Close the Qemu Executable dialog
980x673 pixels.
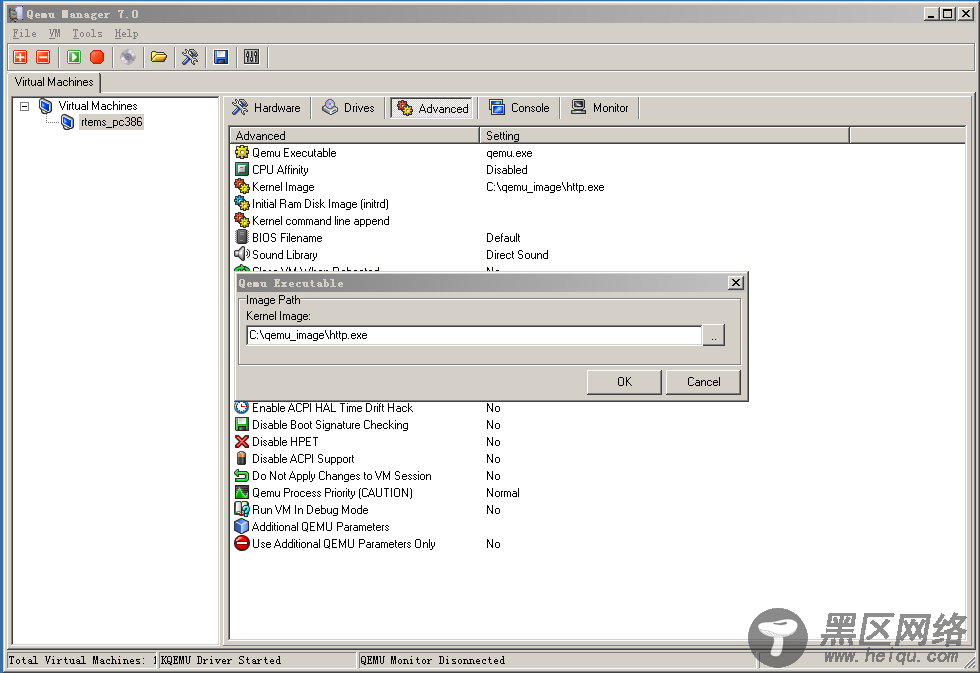[736, 283]
